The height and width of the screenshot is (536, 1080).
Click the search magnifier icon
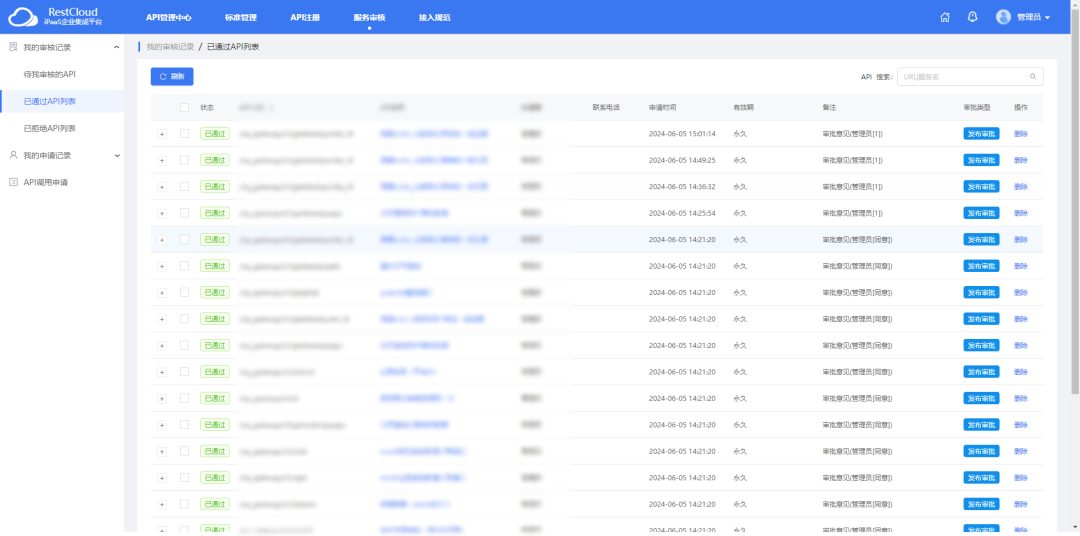click(1033, 77)
